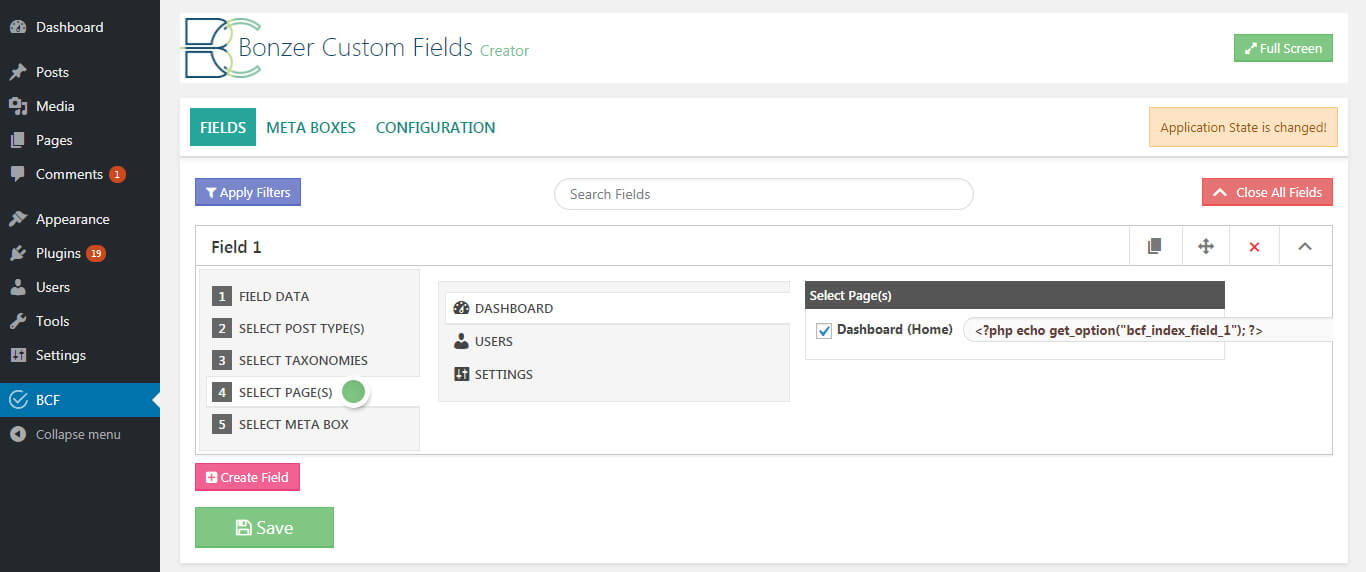Viewport: 1366px width, 572px height.
Task: Click the Close All Fields button
Action: pyautogui.click(x=1267, y=192)
